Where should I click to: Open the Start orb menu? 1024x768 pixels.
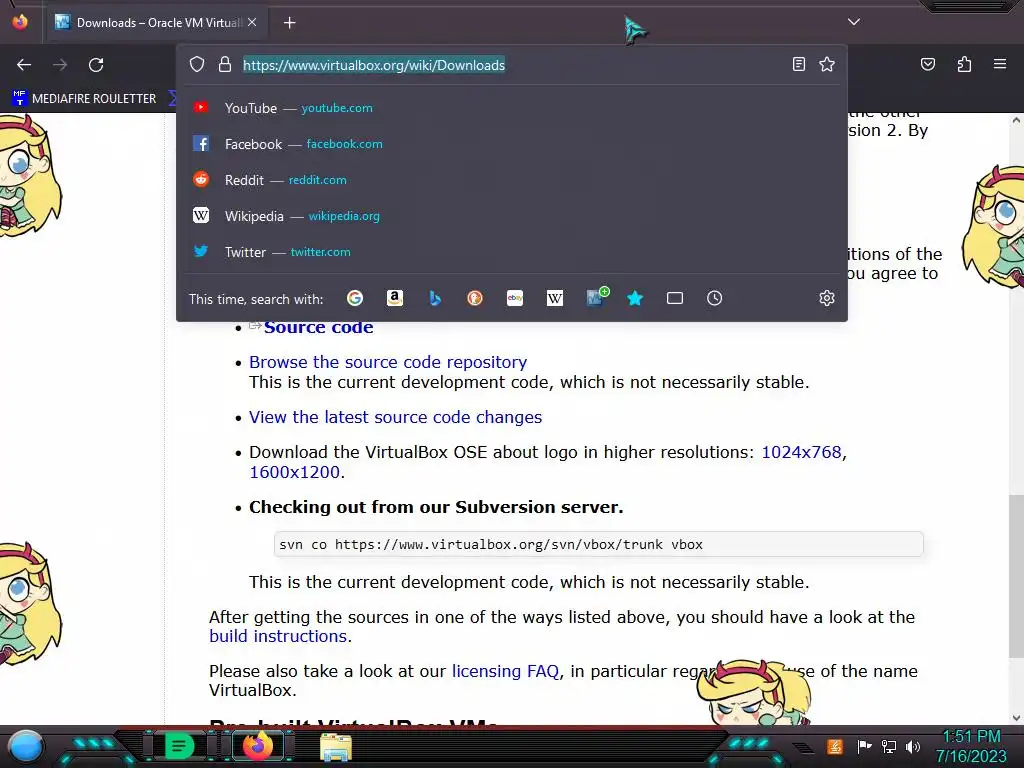pyautogui.click(x=26, y=746)
